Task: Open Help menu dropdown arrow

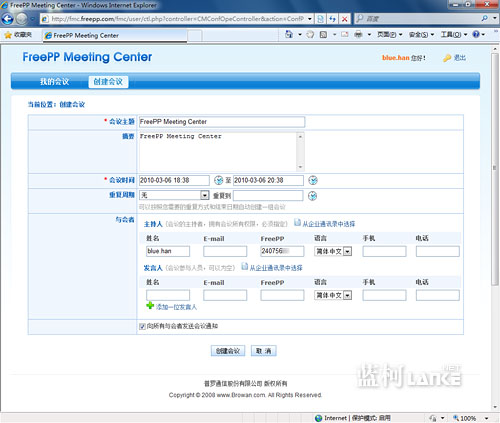Action: click(483, 34)
